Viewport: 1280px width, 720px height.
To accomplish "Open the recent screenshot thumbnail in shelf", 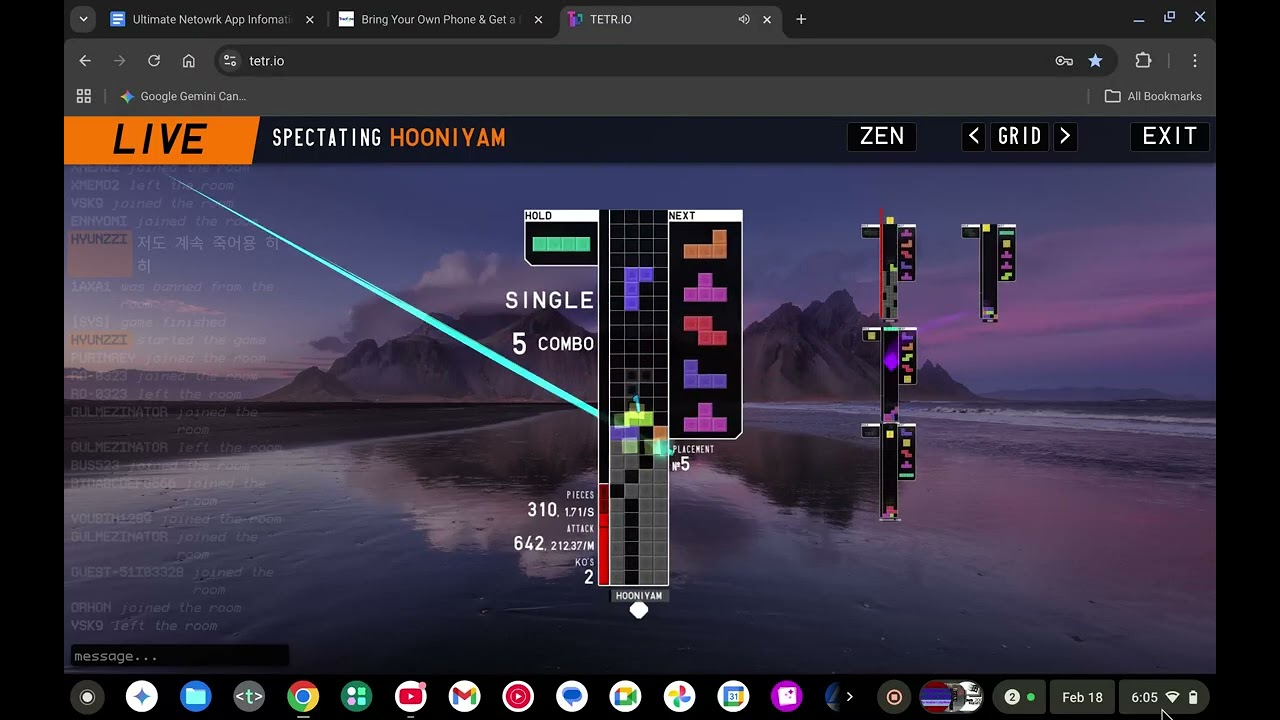I will (951, 697).
